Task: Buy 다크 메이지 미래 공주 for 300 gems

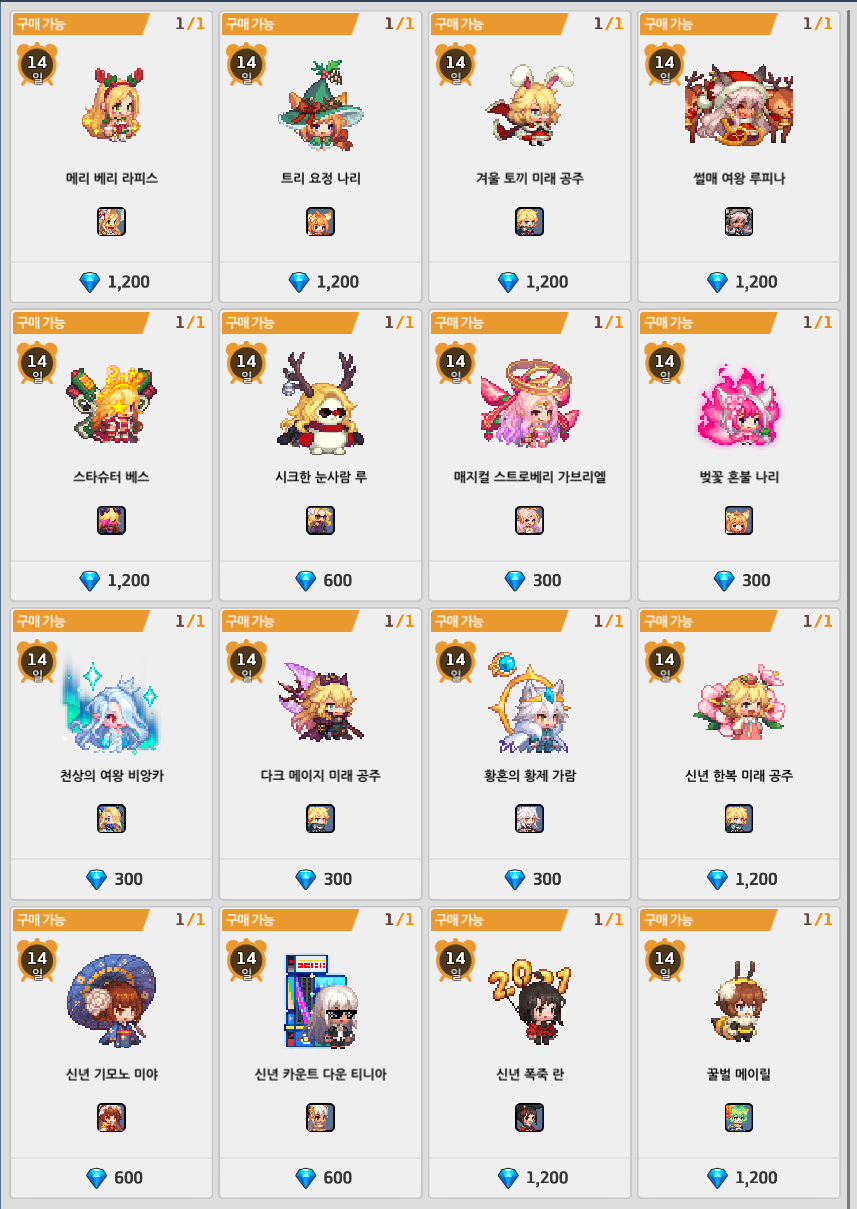Action: (x=321, y=879)
